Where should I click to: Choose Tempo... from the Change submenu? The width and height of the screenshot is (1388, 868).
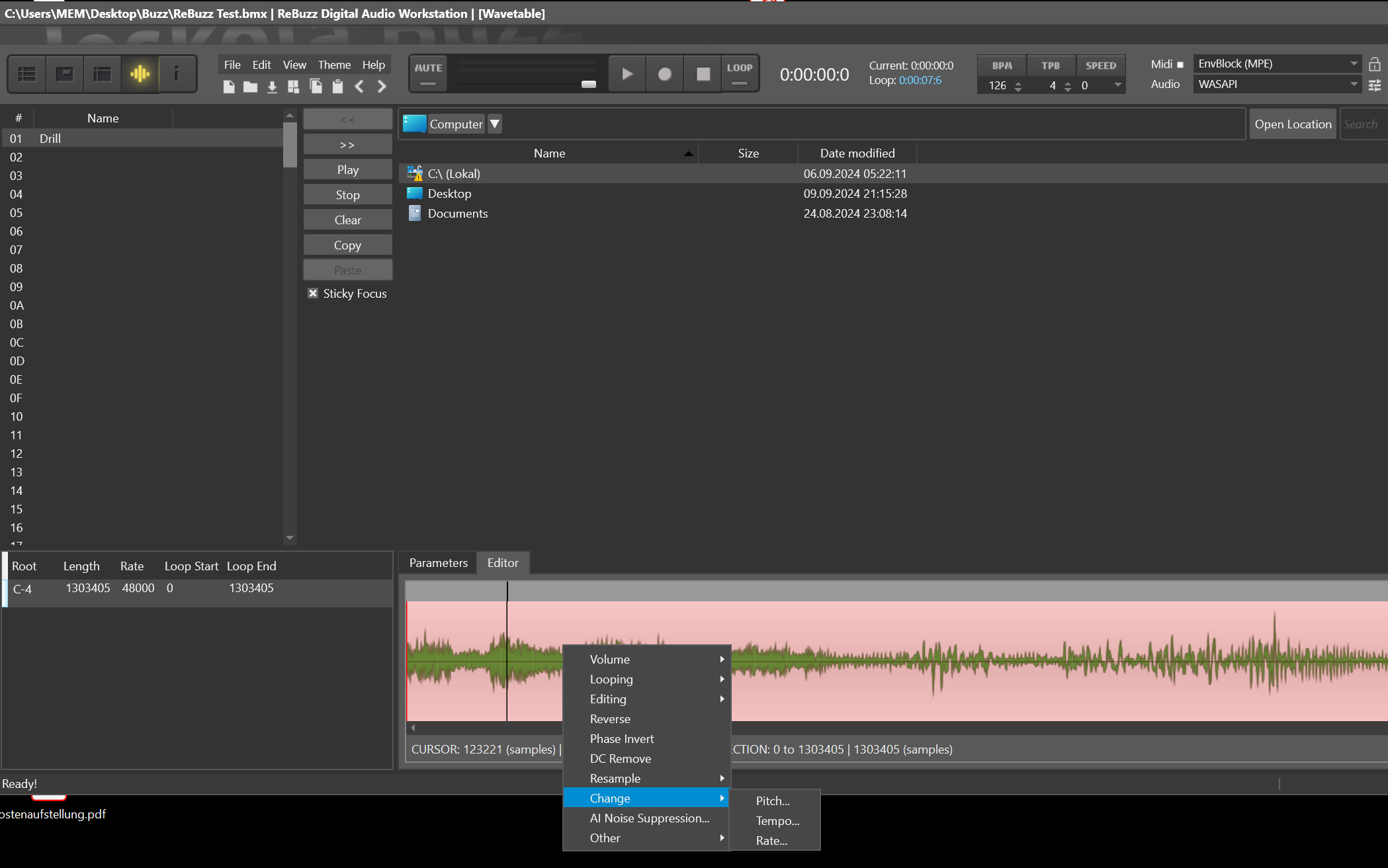click(775, 821)
